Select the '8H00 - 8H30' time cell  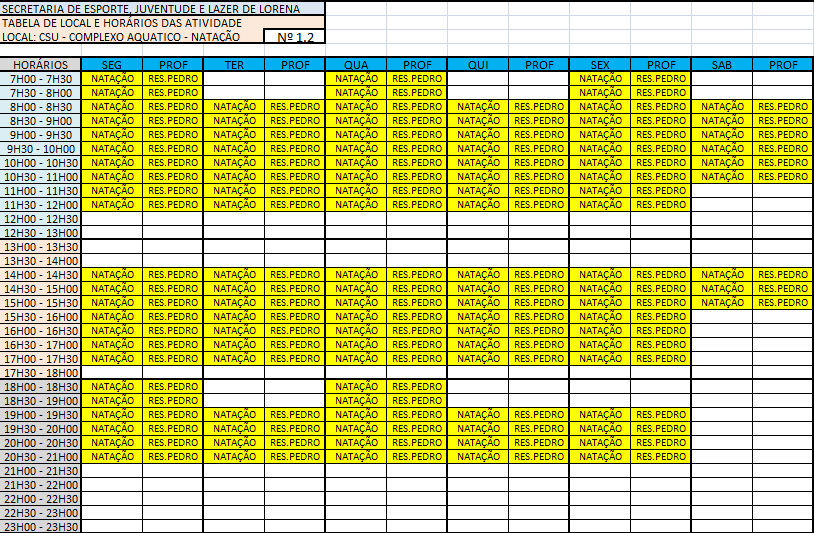pos(40,107)
